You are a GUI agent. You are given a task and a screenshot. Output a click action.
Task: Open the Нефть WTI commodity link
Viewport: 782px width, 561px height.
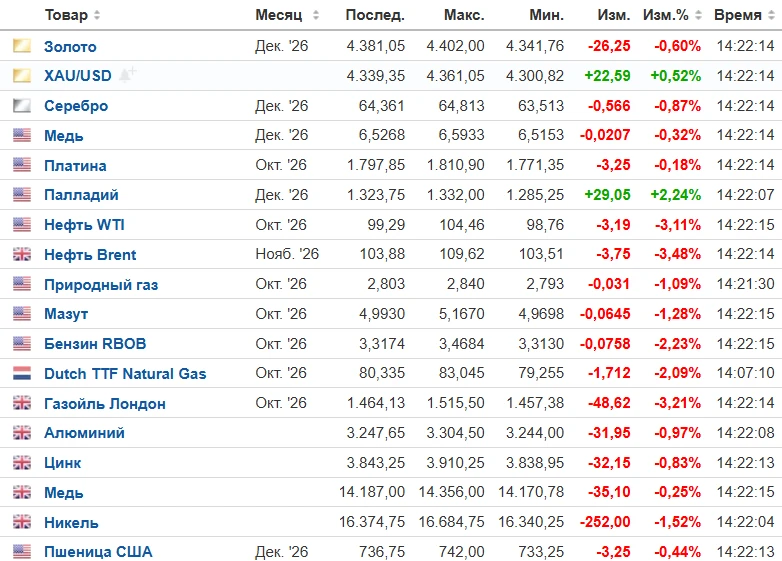click(84, 224)
